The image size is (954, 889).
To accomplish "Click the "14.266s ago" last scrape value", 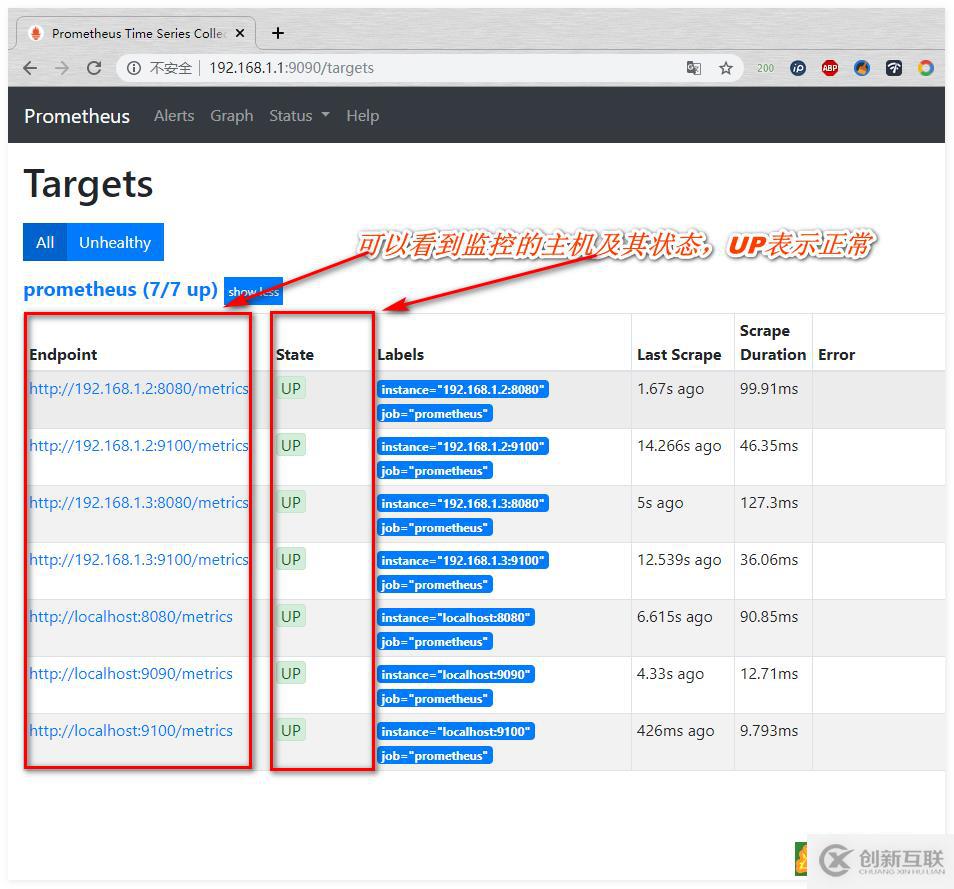I will (679, 446).
